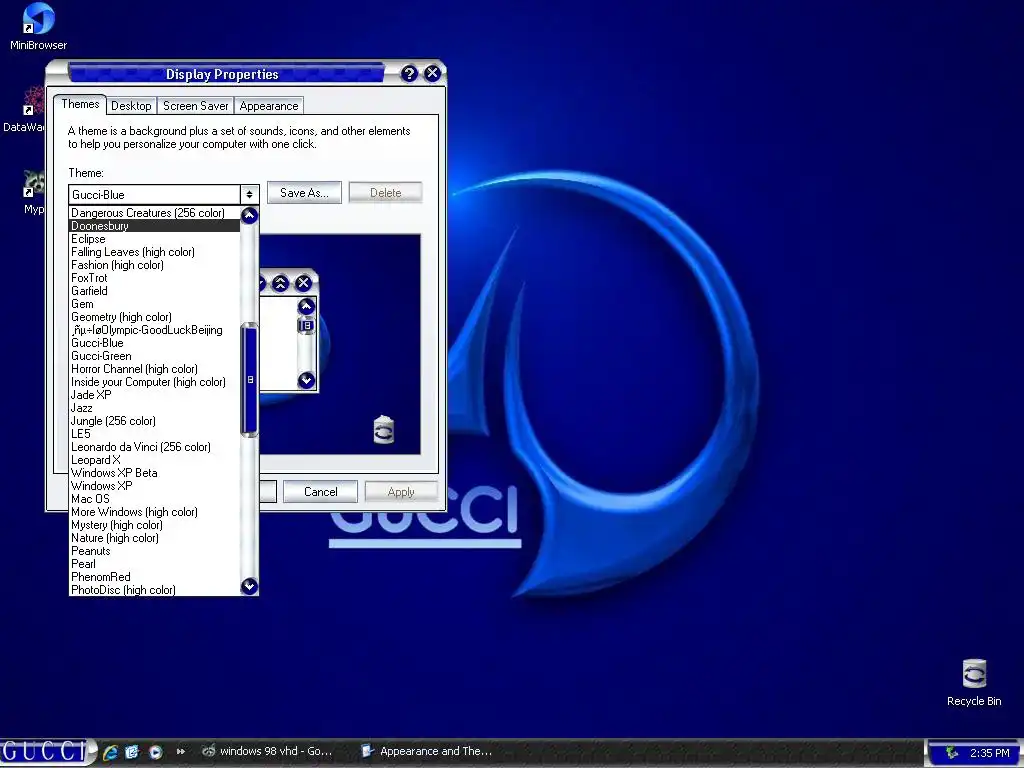Viewport: 1024px width, 768px height.
Task: Select Leonardo da Vinci (256 color) theme
Action: 155,447
